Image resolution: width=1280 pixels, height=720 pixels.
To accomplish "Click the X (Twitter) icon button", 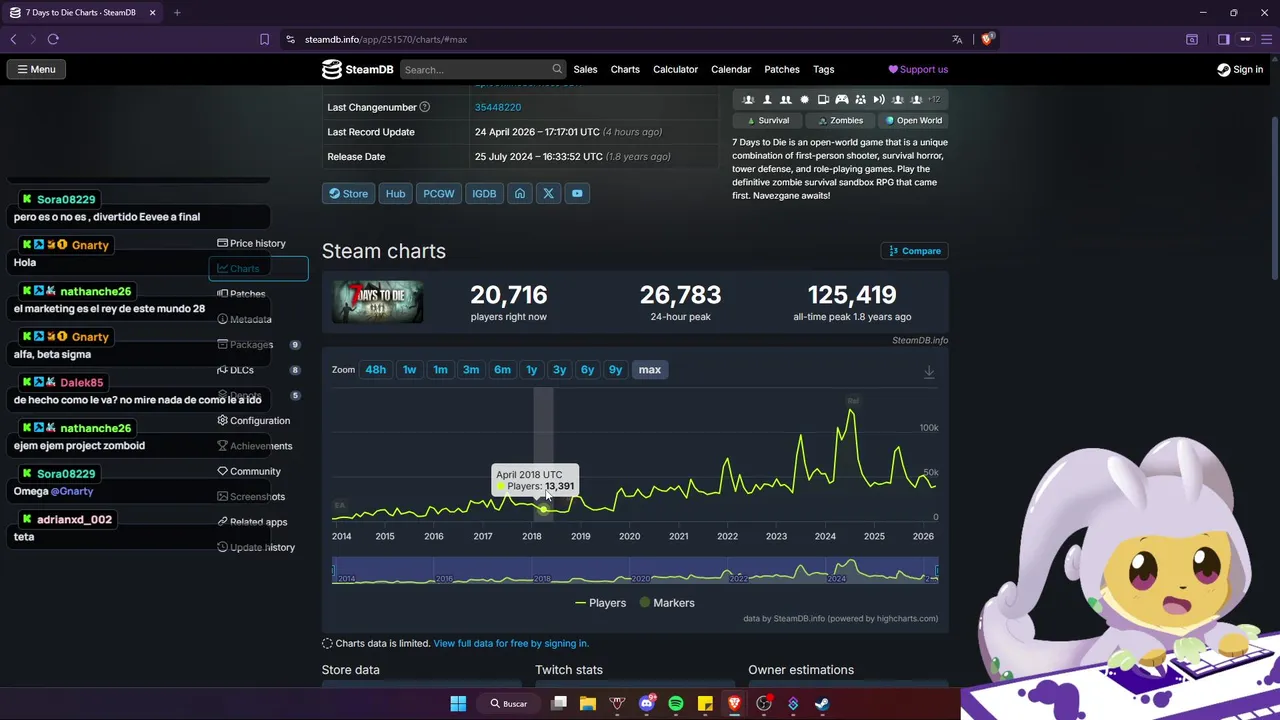I will click(x=548, y=194).
